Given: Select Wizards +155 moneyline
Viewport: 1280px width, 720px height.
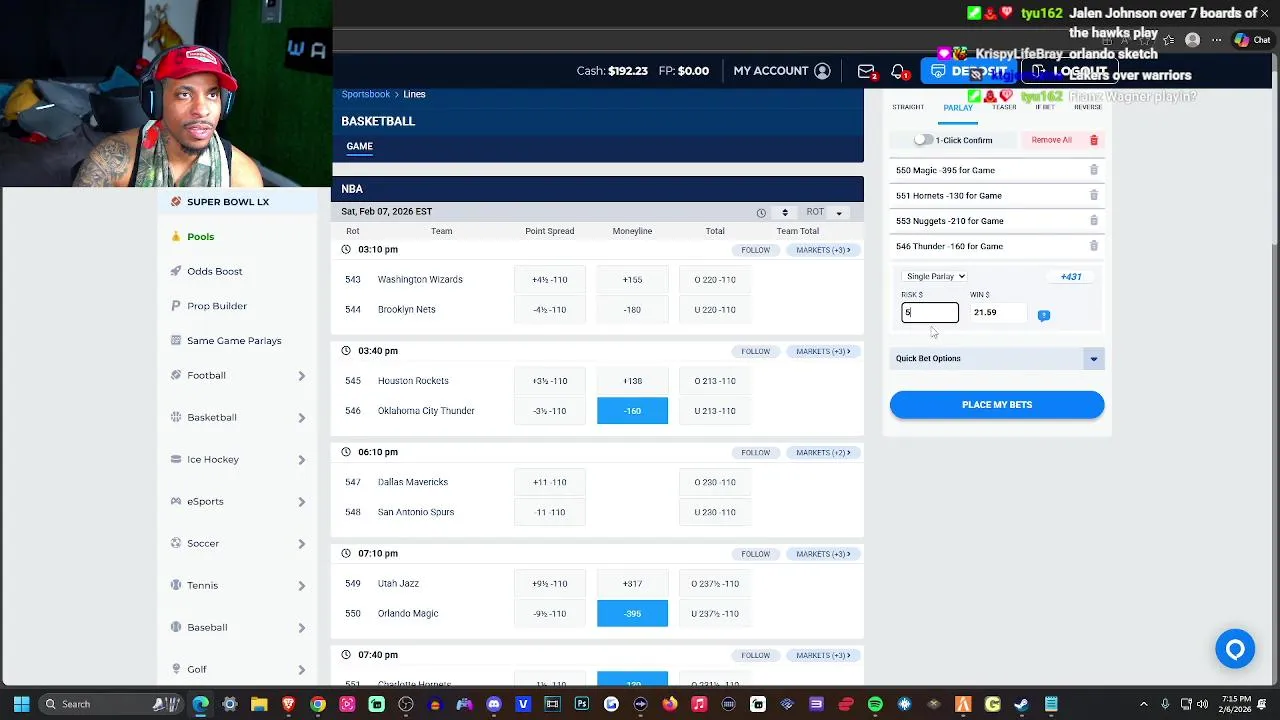Looking at the screenshot, I should 632,280.
